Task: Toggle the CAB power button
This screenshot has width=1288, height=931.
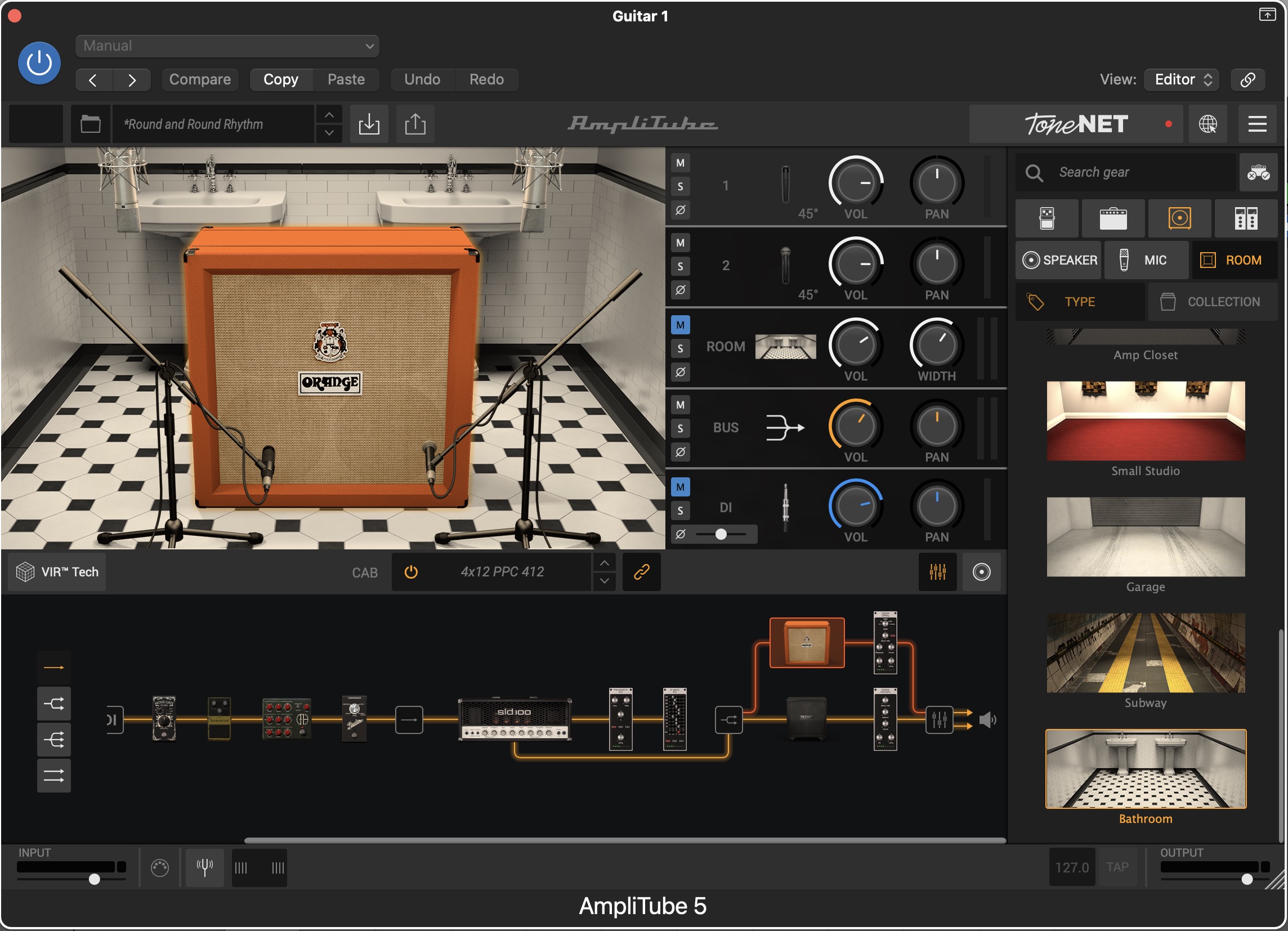Action: point(411,572)
